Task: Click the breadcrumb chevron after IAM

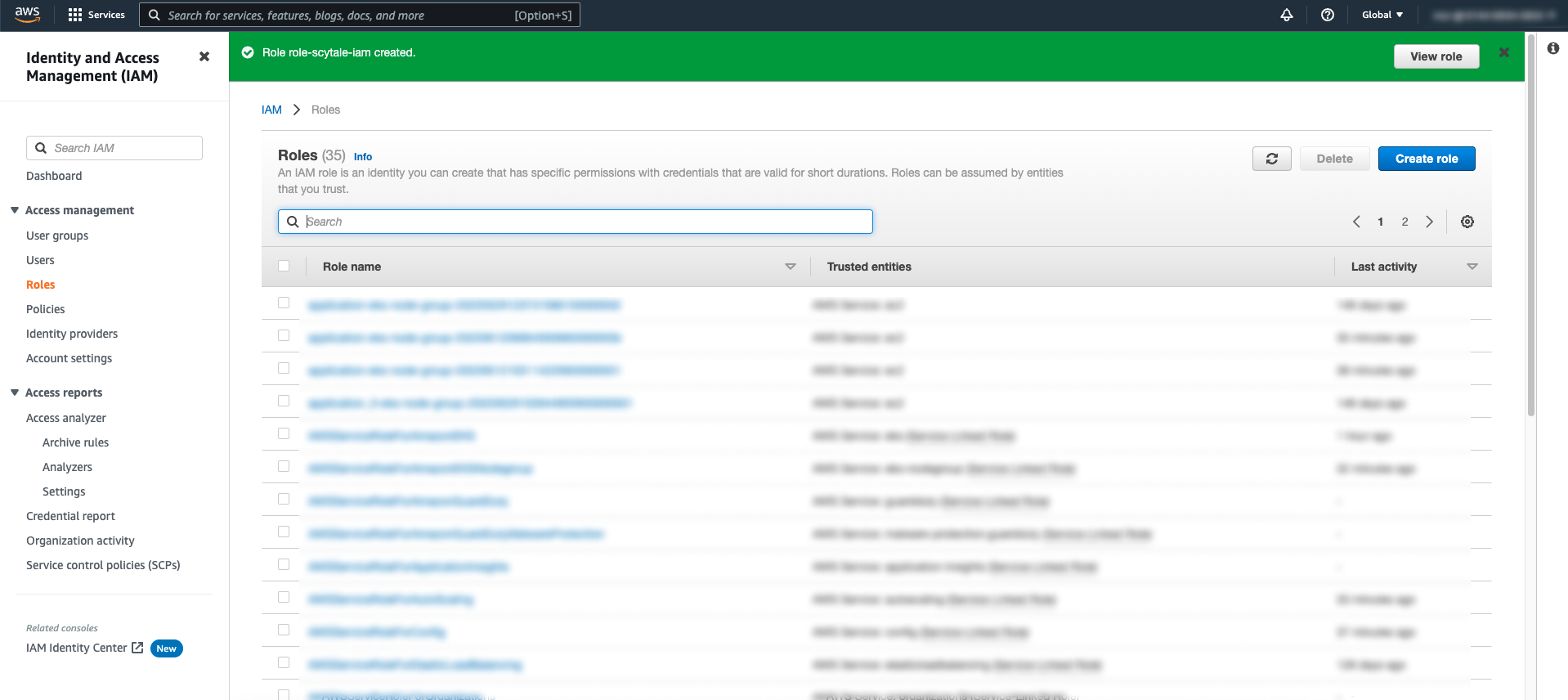Action: (x=297, y=110)
